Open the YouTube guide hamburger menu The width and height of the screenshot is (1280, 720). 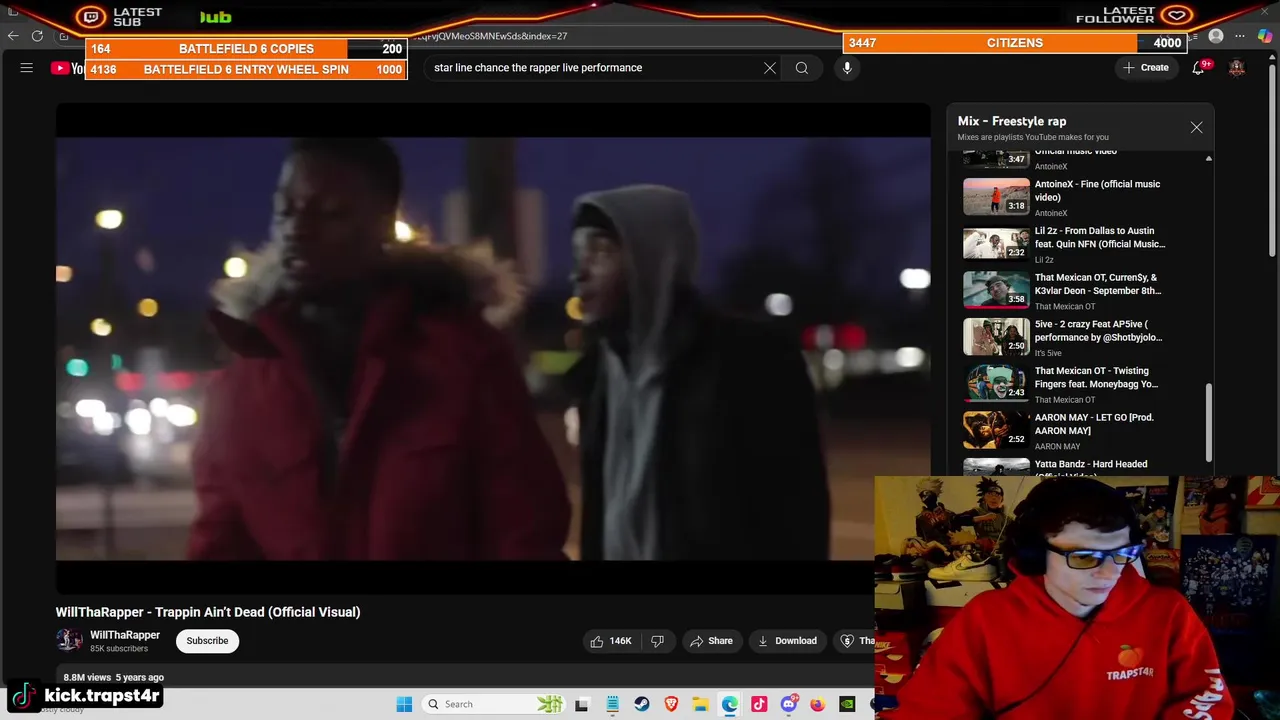[x=27, y=68]
